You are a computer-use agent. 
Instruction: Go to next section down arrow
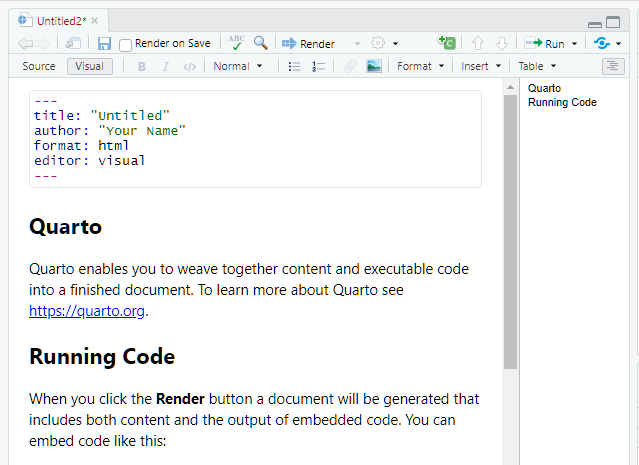click(502, 43)
